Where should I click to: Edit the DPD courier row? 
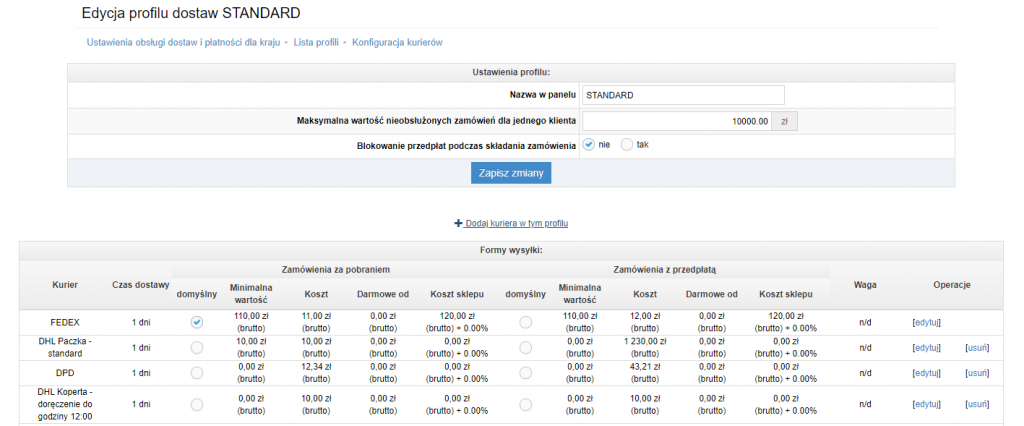(x=926, y=372)
